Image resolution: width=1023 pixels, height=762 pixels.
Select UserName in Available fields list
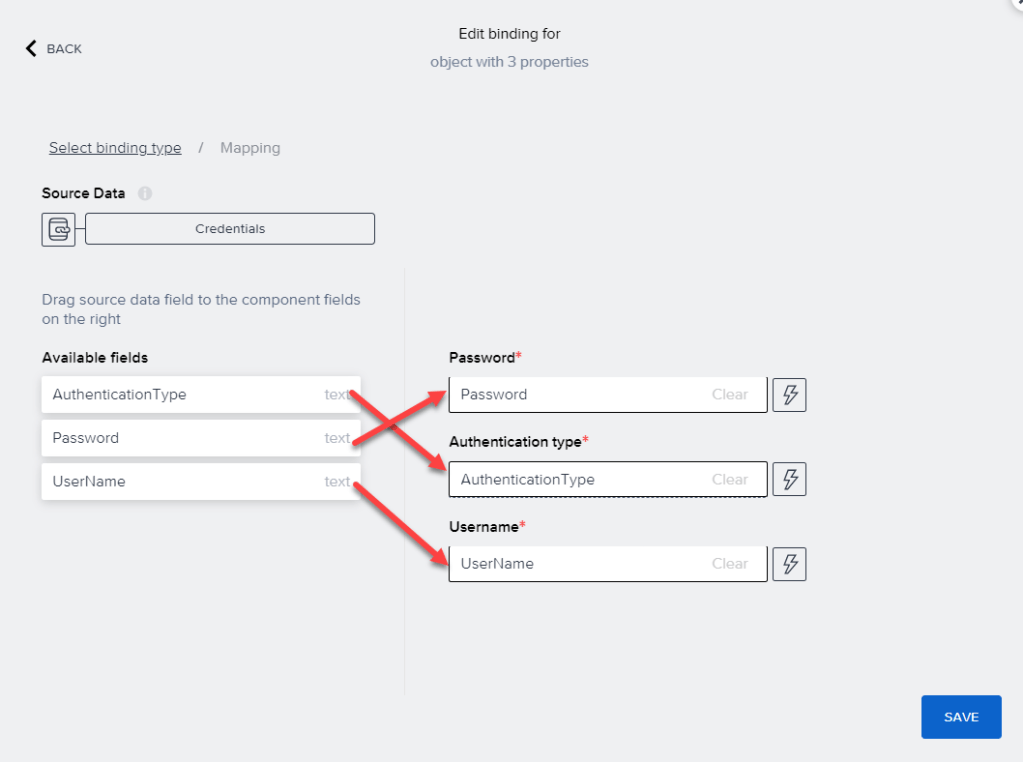tap(180, 482)
